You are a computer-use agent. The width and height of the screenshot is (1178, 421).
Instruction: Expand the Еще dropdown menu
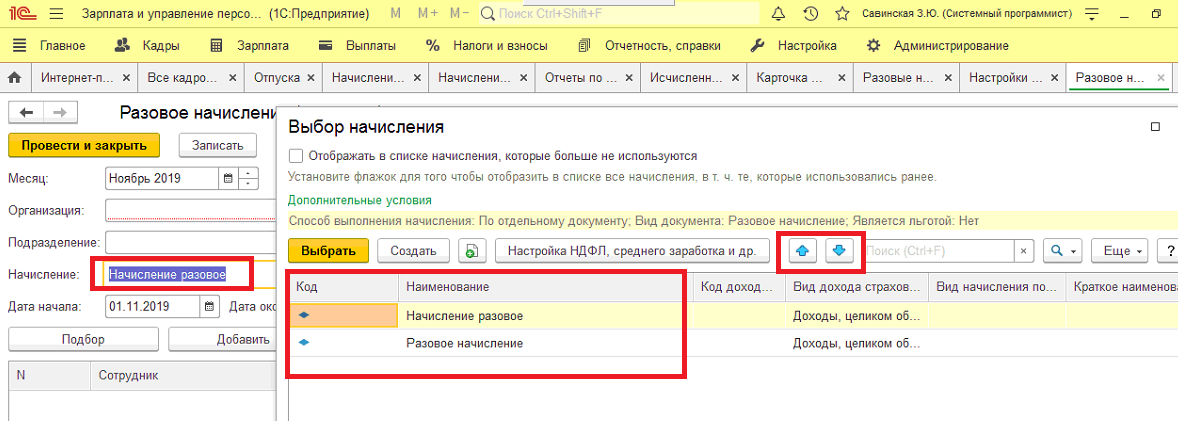click(1118, 250)
